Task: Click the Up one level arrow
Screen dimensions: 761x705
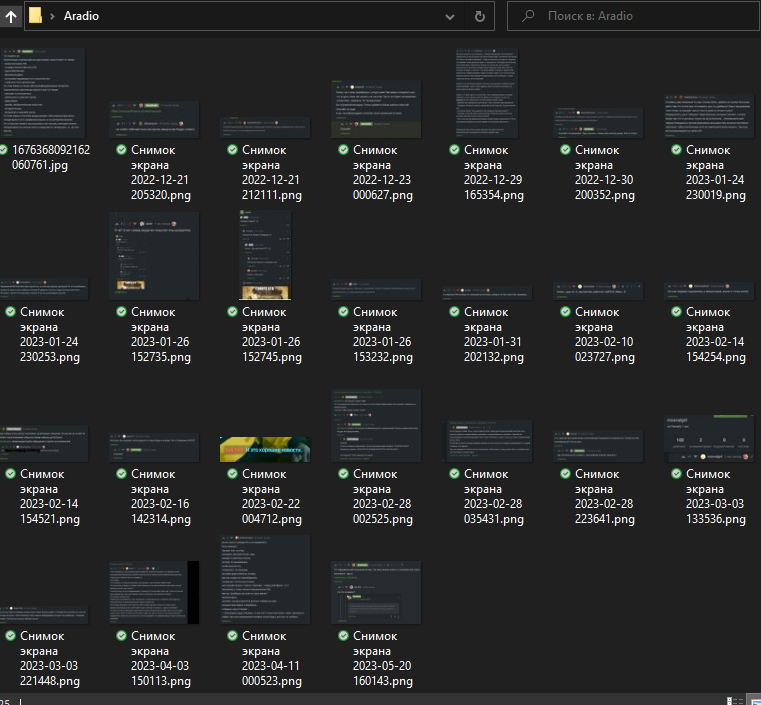Action: (x=10, y=16)
